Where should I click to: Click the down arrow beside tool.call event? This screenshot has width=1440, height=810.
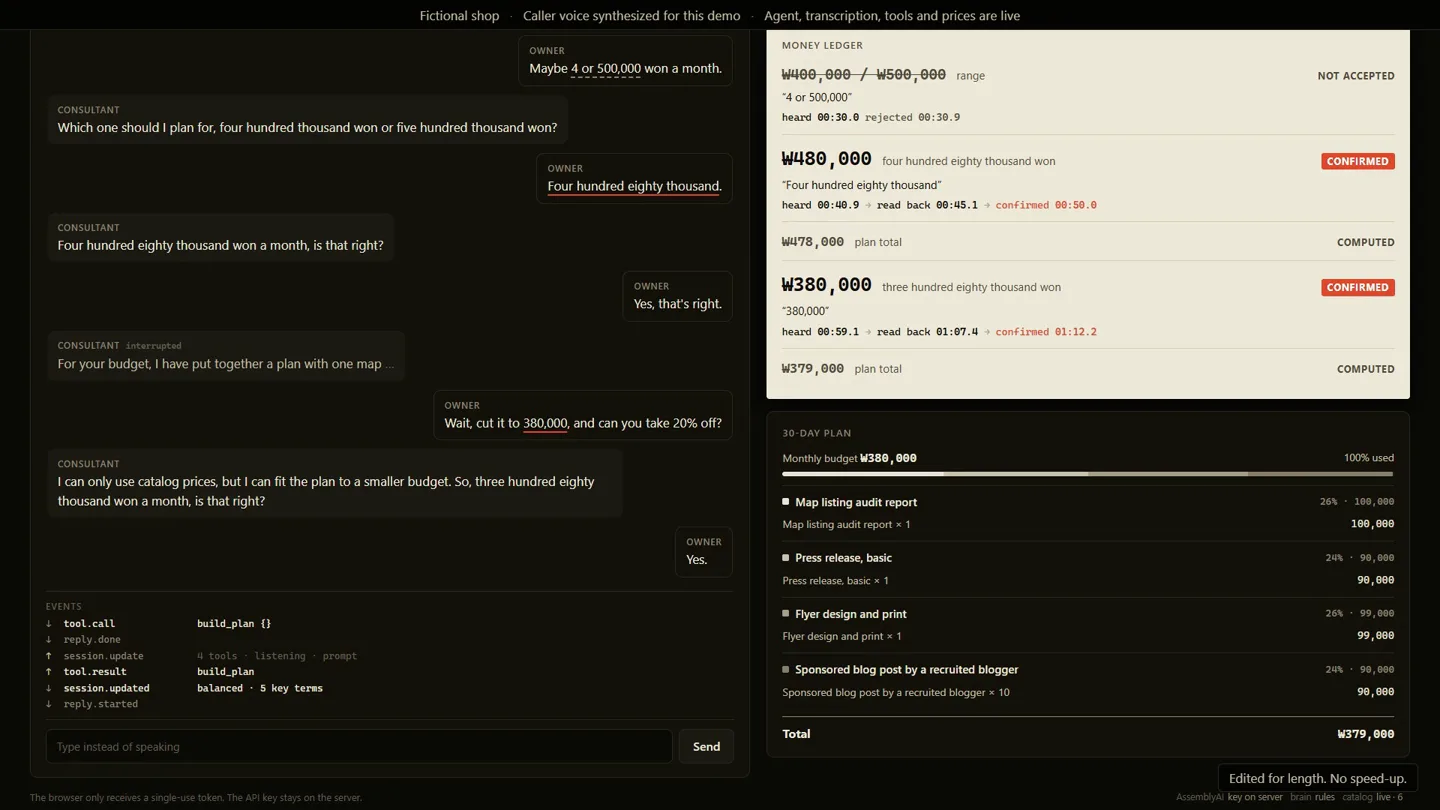[49, 624]
